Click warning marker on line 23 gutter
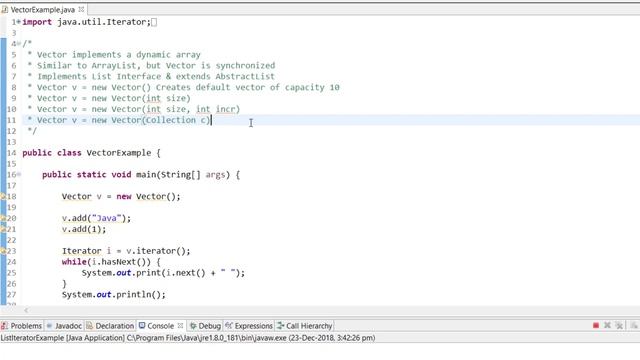640x360 pixels. (3, 251)
